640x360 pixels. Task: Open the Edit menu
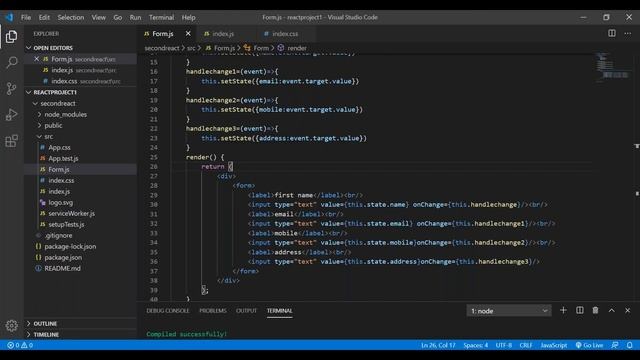coord(44,18)
